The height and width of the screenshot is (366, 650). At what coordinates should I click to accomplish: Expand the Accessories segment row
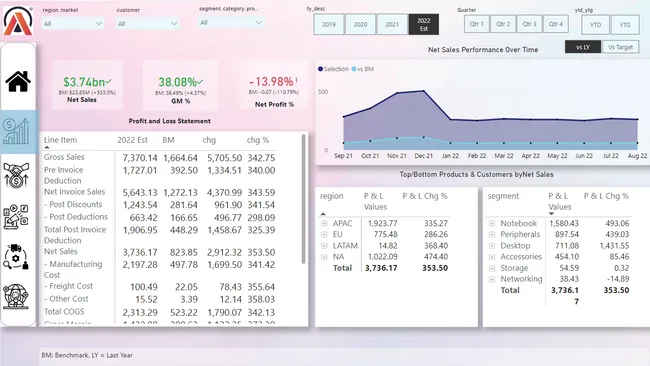[x=492, y=257]
